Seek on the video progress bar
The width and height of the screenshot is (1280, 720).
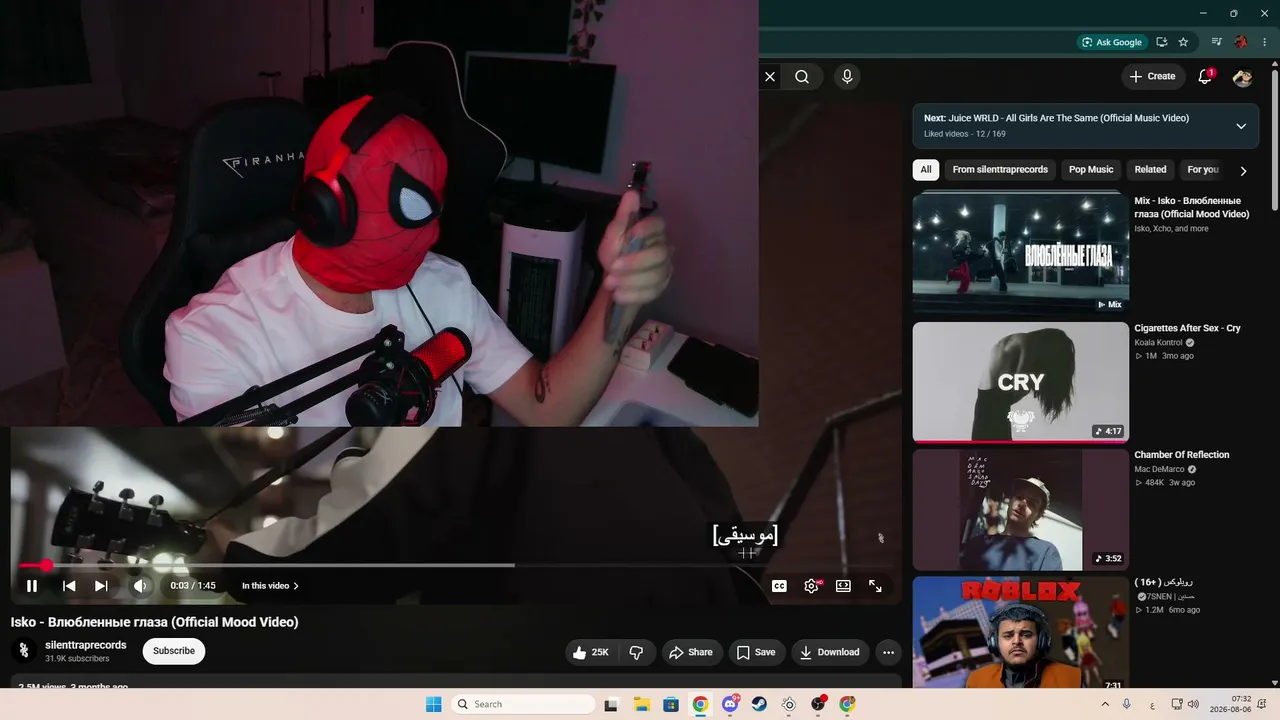tap(455, 566)
